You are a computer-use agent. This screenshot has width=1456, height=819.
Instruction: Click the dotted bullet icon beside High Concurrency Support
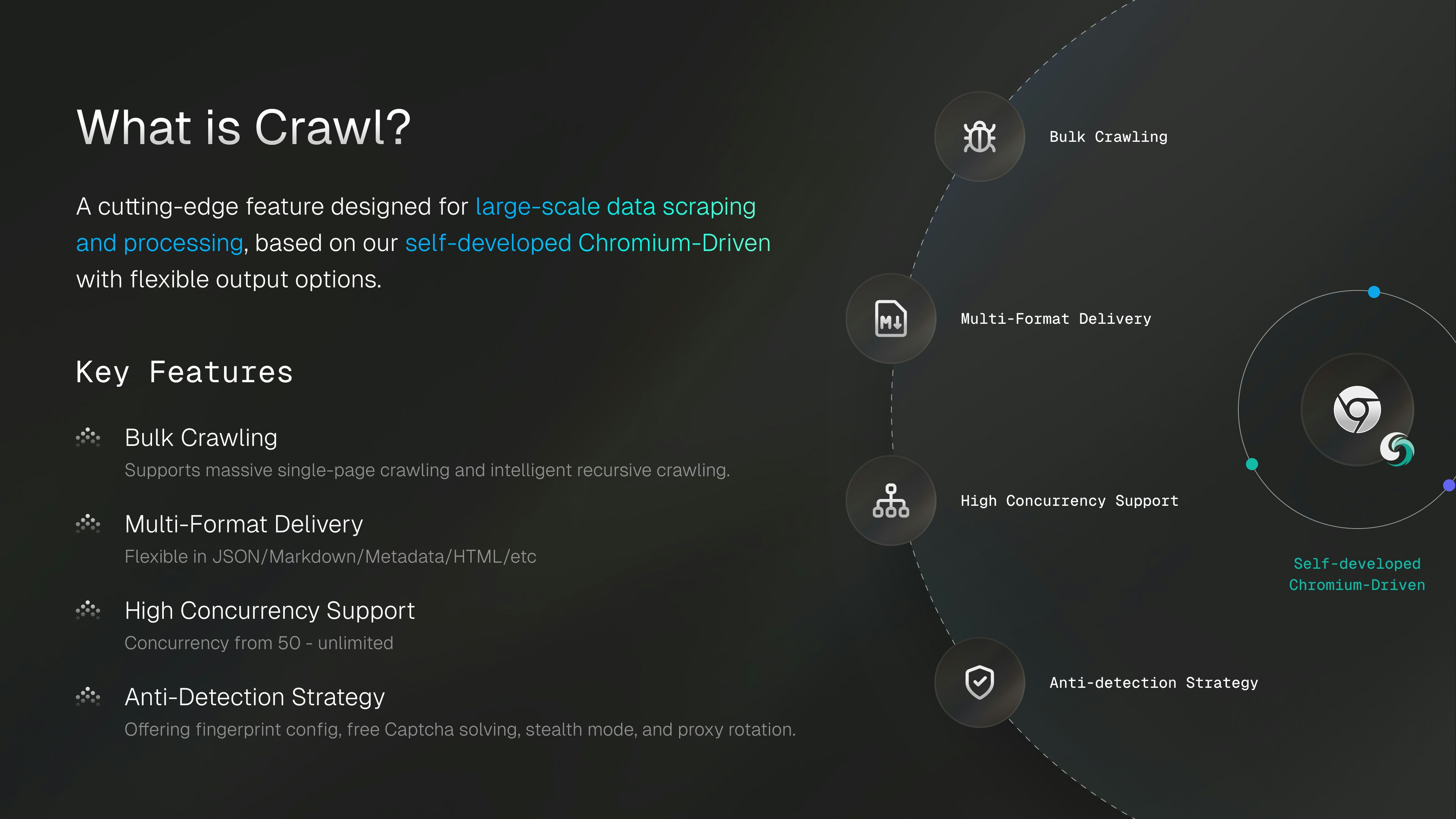click(88, 610)
